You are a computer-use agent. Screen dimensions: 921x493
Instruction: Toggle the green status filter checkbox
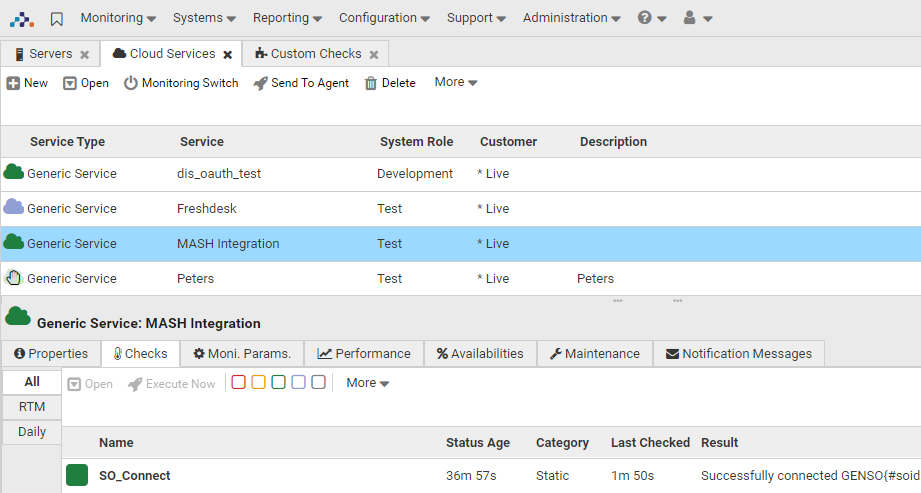278,382
